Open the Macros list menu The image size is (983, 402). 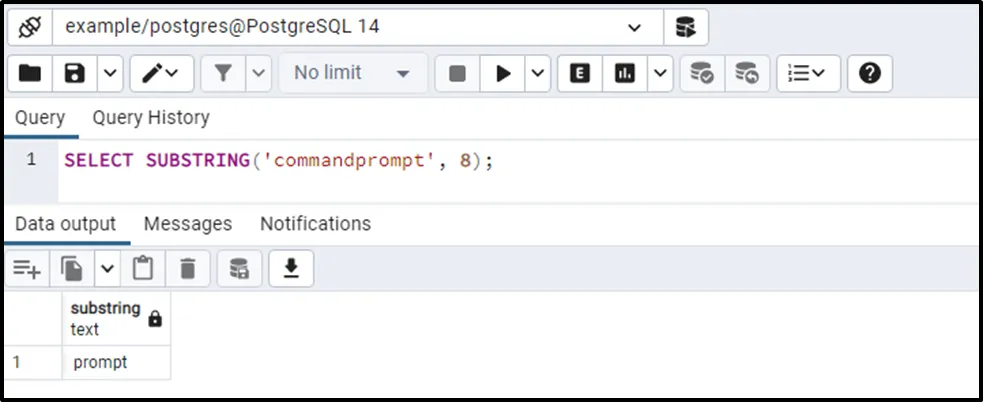click(808, 73)
